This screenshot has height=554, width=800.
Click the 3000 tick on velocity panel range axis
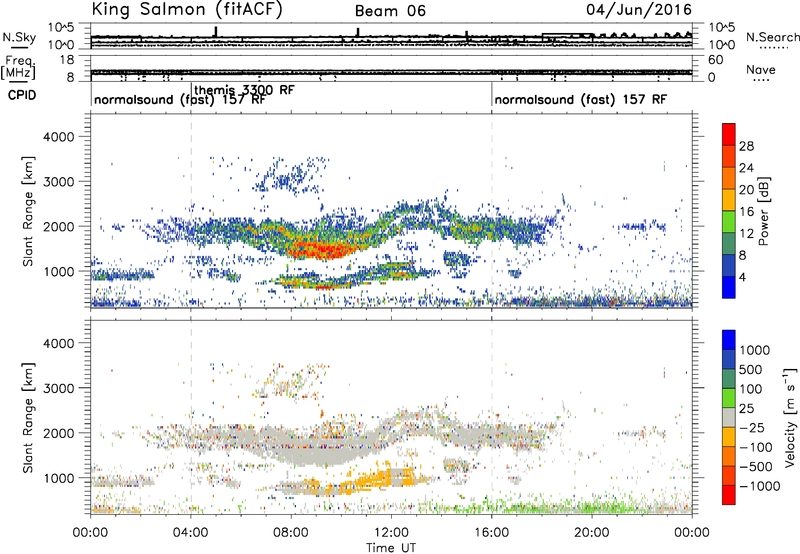[58, 388]
